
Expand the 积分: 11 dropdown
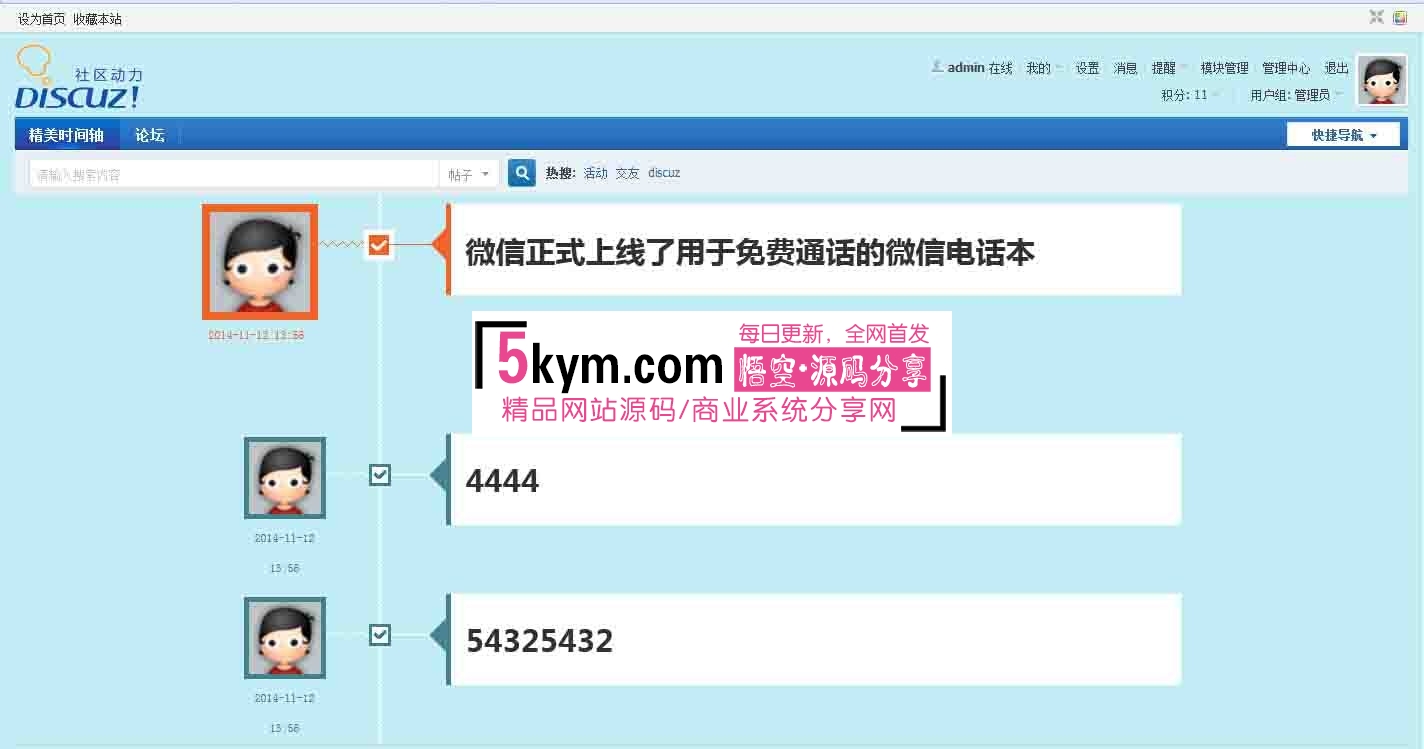(1190, 95)
